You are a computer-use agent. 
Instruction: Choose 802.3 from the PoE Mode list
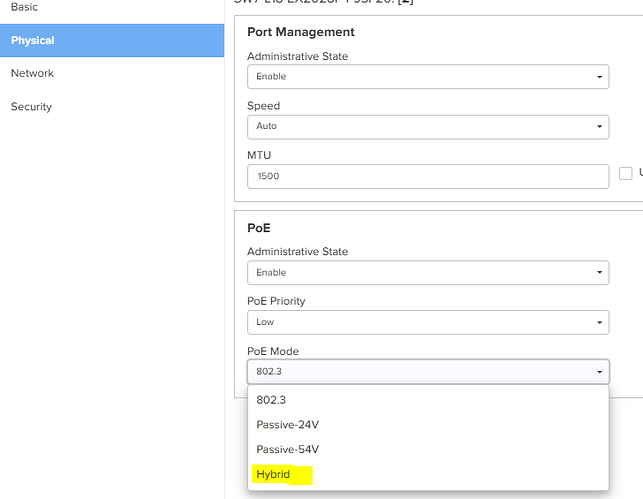271,400
